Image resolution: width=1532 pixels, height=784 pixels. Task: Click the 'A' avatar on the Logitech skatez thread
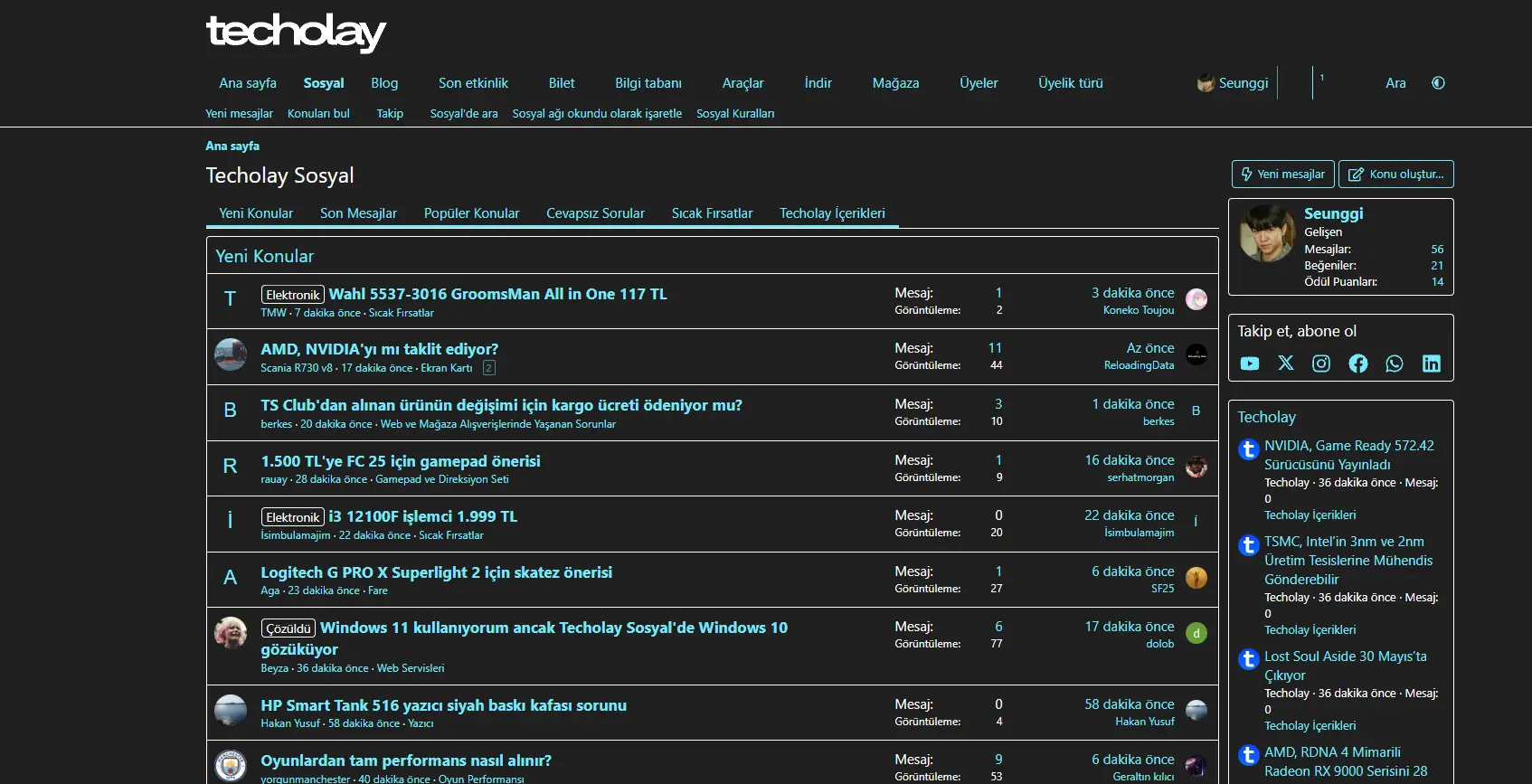coord(231,578)
